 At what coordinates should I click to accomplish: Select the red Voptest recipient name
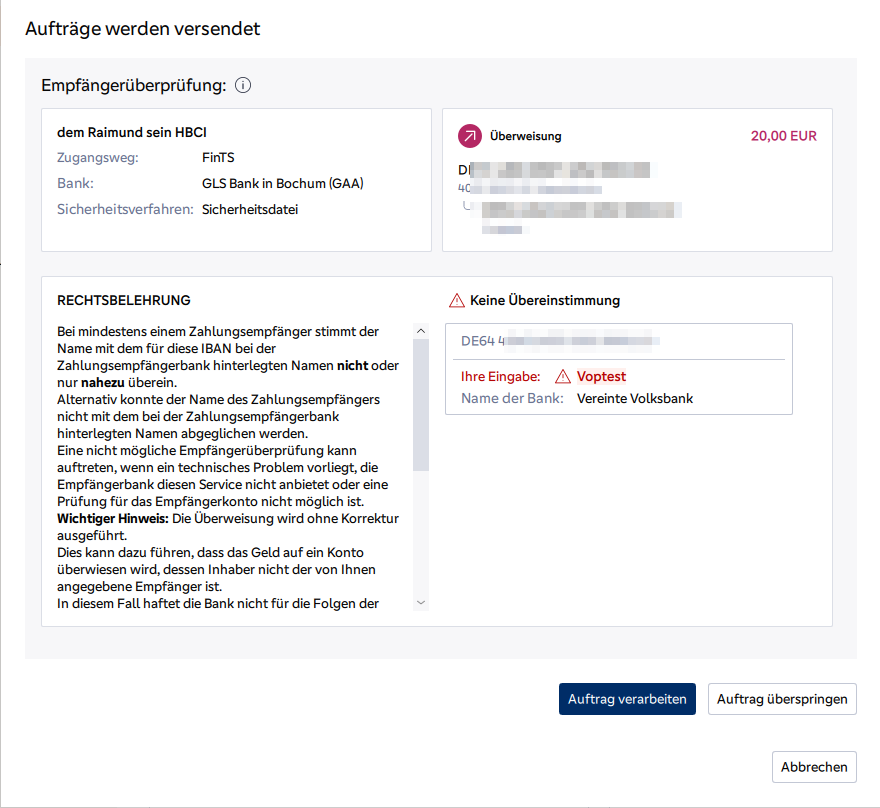coord(601,377)
